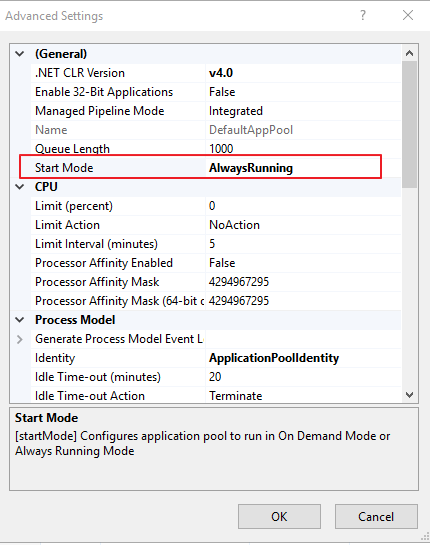The image size is (430, 545).
Task: Collapse the Process Model section
Action: pos(20,320)
